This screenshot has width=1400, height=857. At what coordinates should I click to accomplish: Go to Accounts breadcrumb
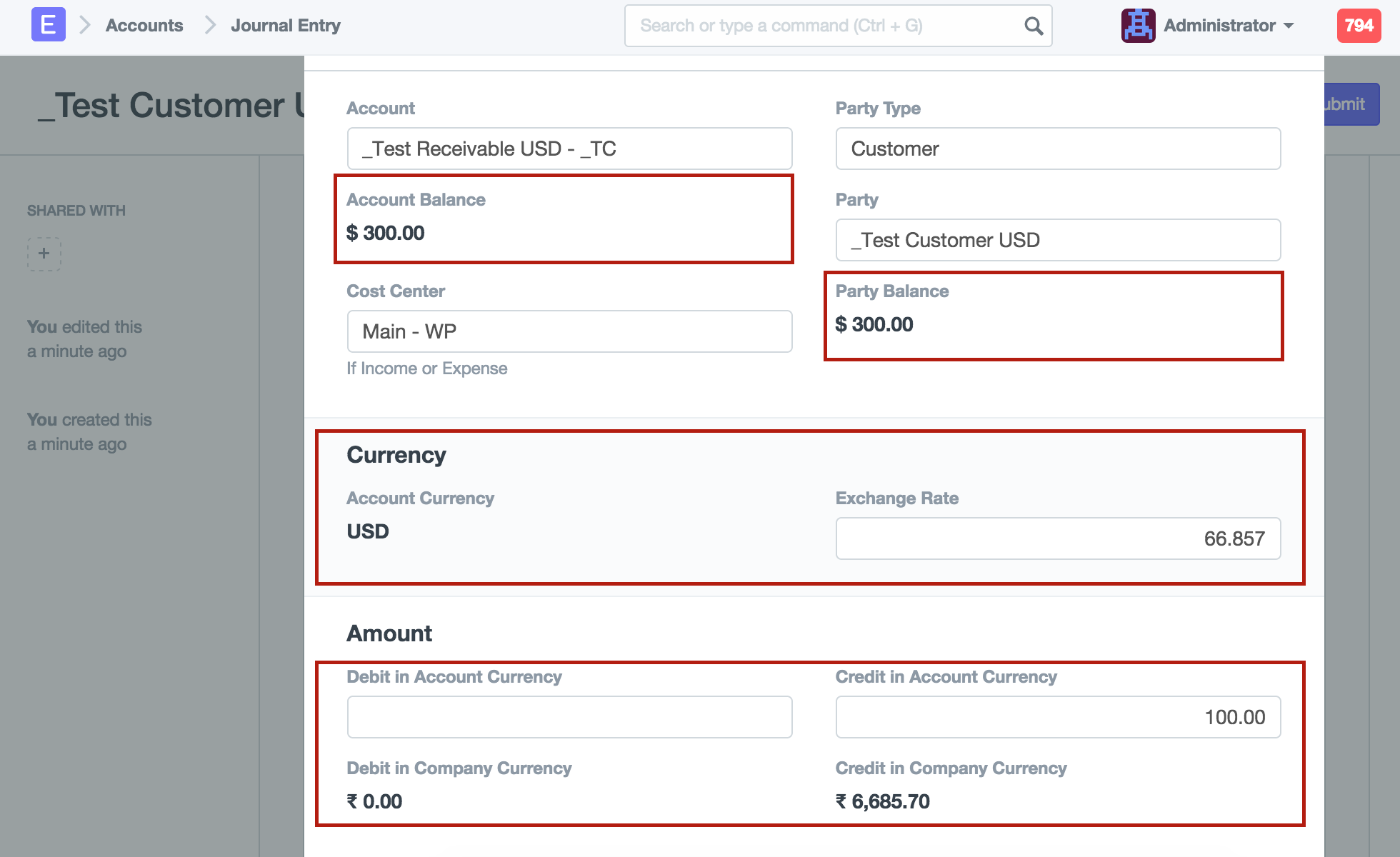pos(144,26)
